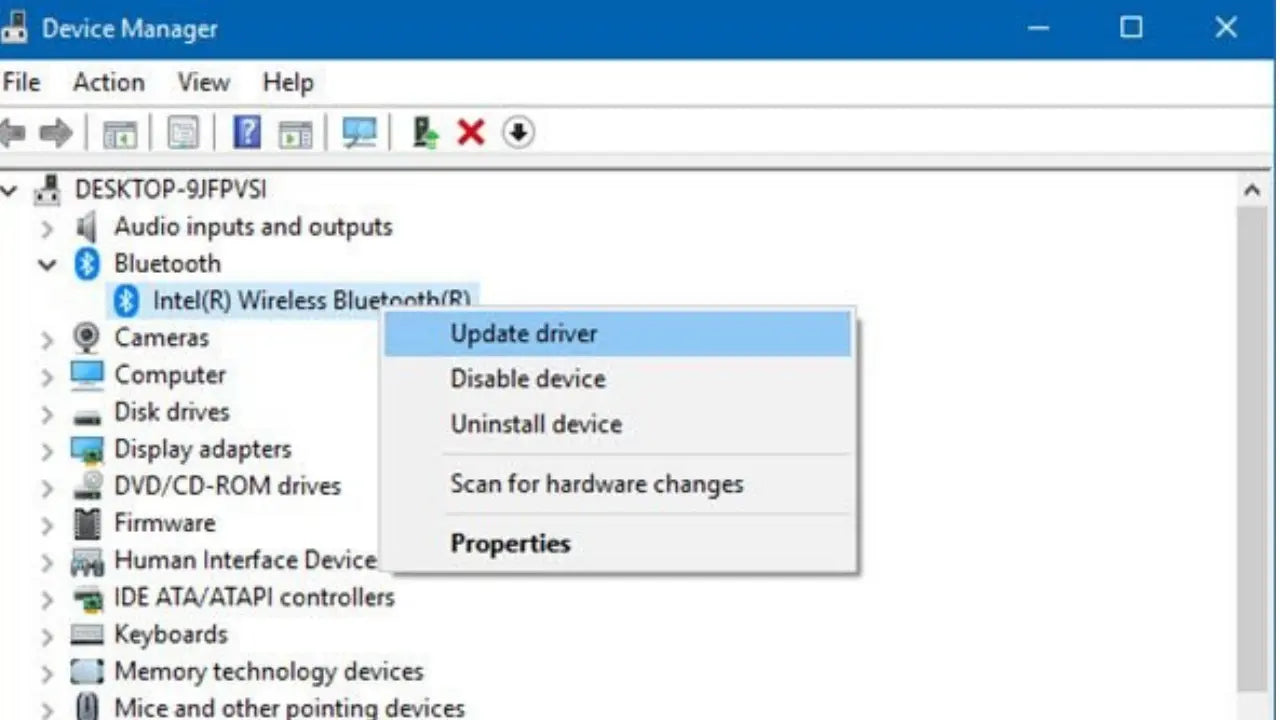Click the DVD/CD-ROM drives icon
1280x720 pixels.
point(87,486)
